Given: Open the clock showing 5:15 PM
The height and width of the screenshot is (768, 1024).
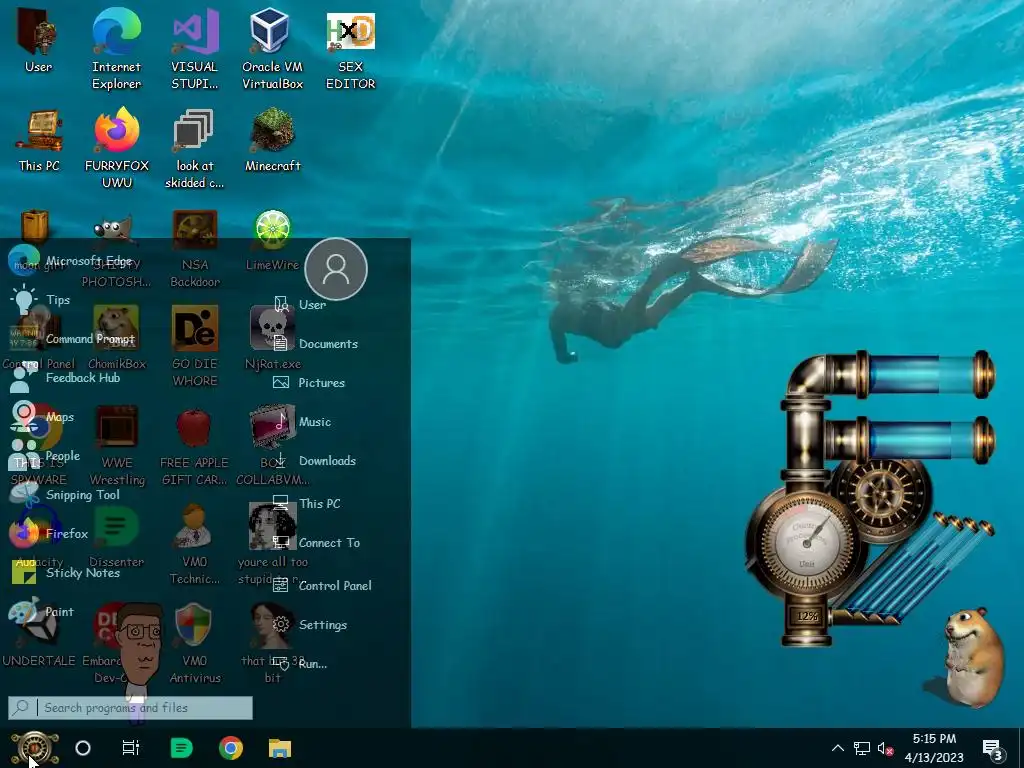Looking at the screenshot, I should point(935,748).
